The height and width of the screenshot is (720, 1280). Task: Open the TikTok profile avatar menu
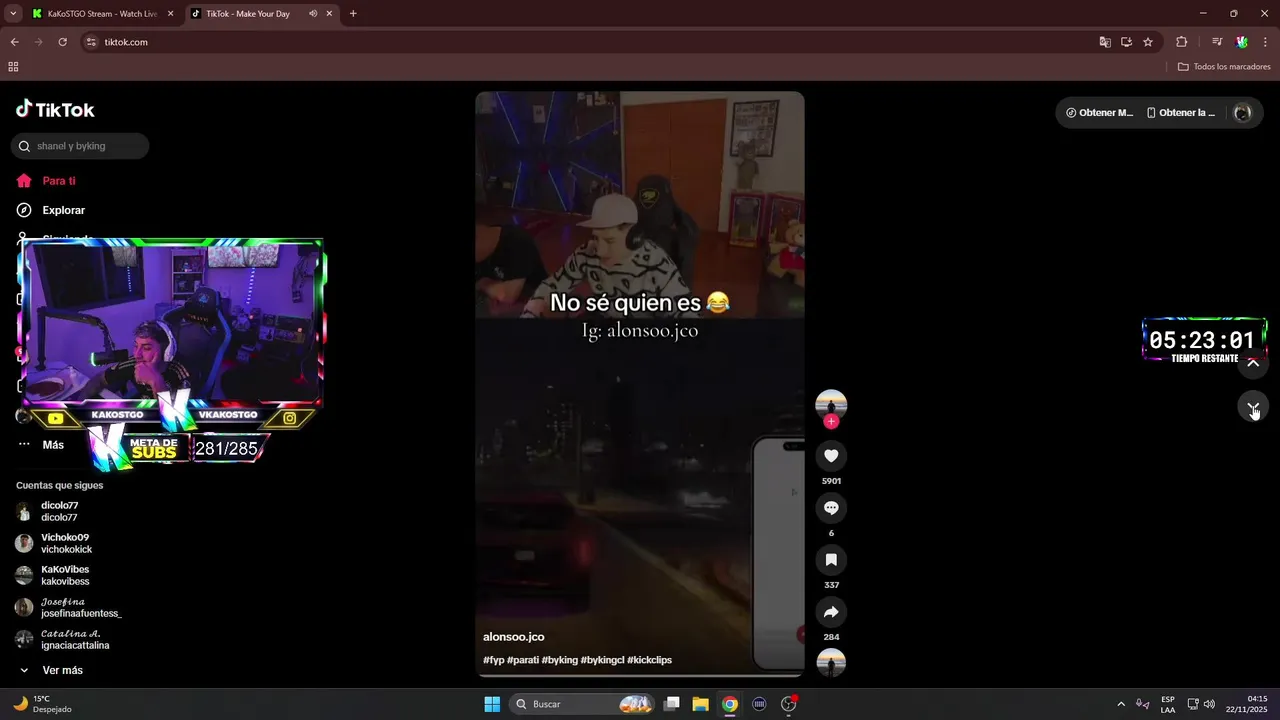[x=1243, y=113]
